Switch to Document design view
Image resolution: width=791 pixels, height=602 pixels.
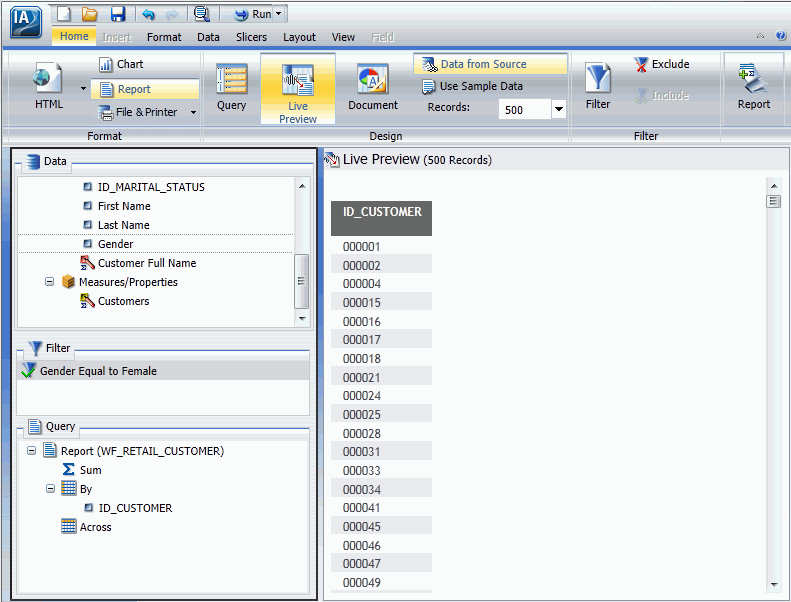click(373, 87)
